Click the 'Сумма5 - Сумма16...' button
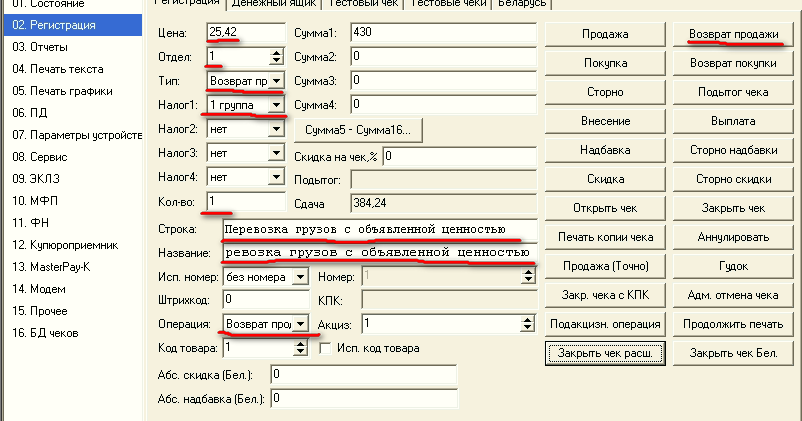 click(358, 130)
